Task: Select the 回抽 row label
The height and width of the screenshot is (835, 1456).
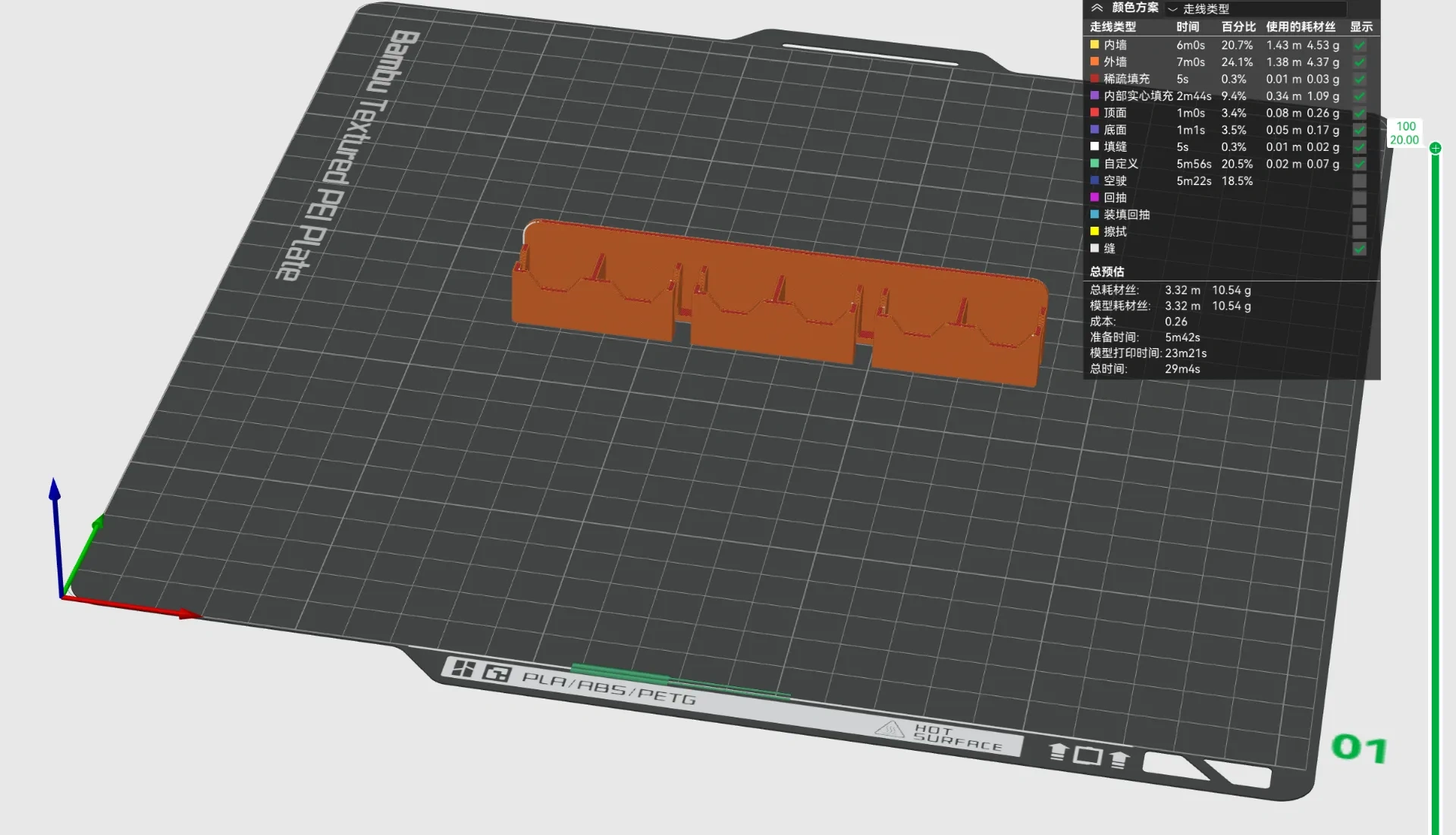Action: click(x=1115, y=198)
